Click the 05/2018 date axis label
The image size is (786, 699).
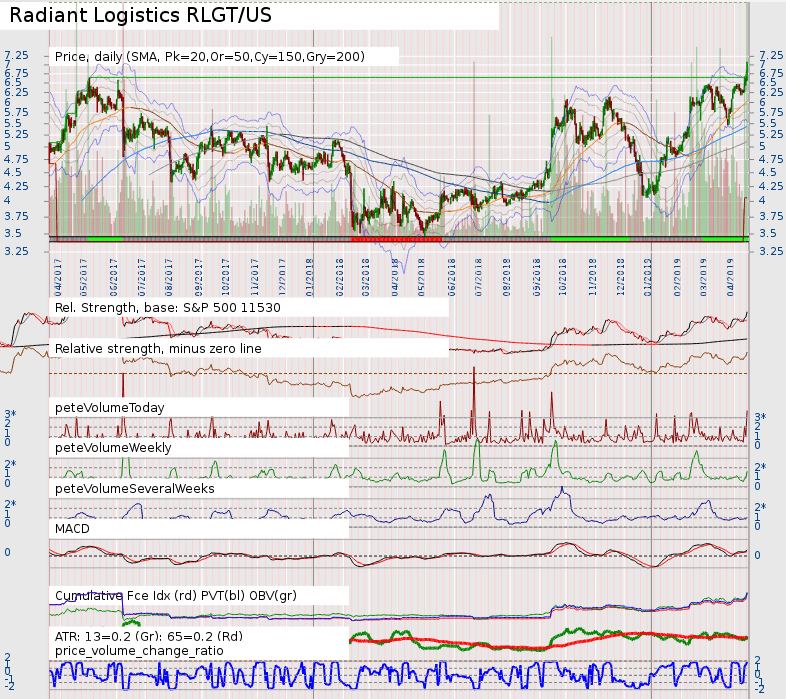[x=421, y=277]
